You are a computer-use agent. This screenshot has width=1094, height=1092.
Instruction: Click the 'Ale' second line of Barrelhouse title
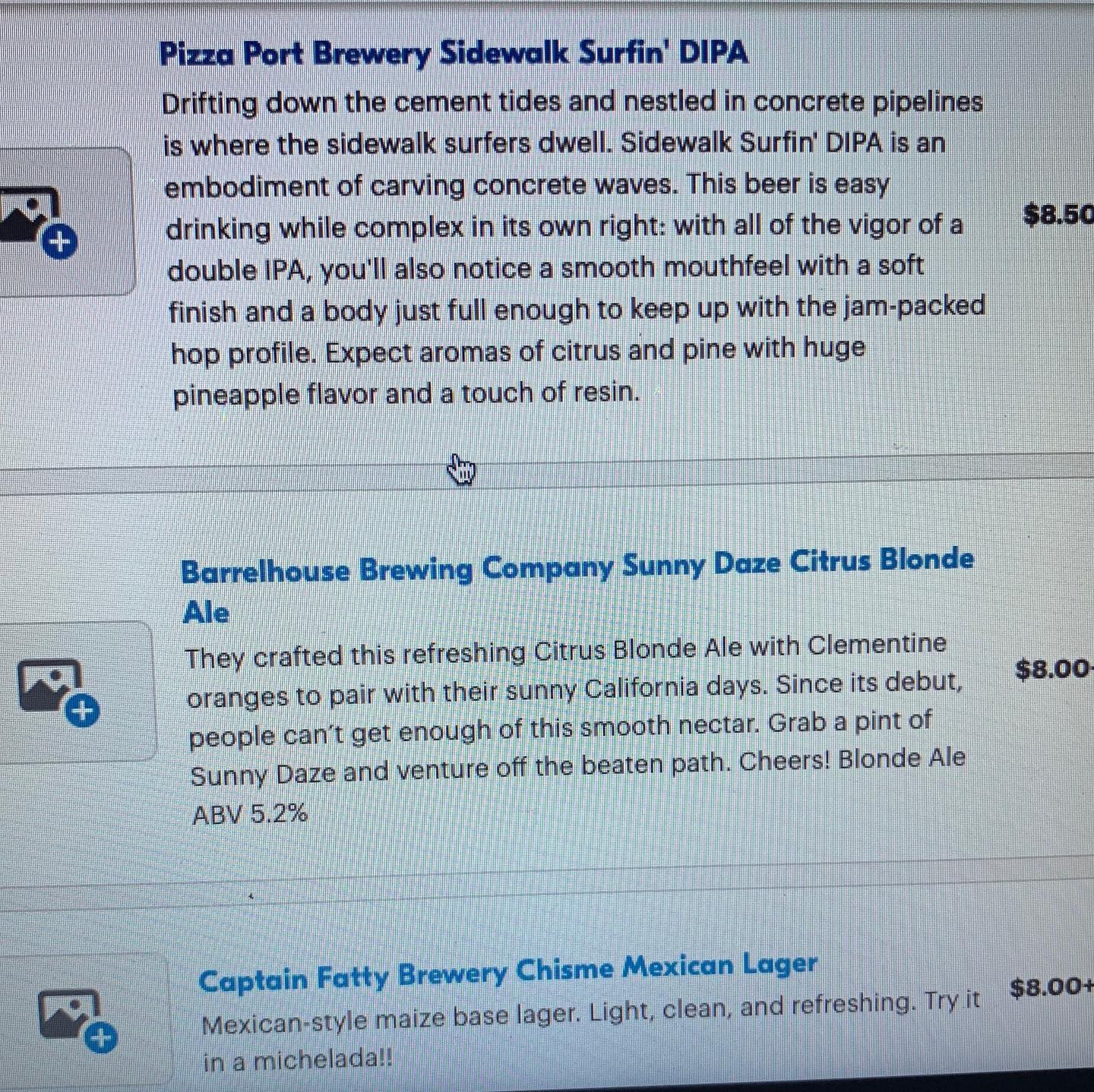pyautogui.click(x=206, y=611)
